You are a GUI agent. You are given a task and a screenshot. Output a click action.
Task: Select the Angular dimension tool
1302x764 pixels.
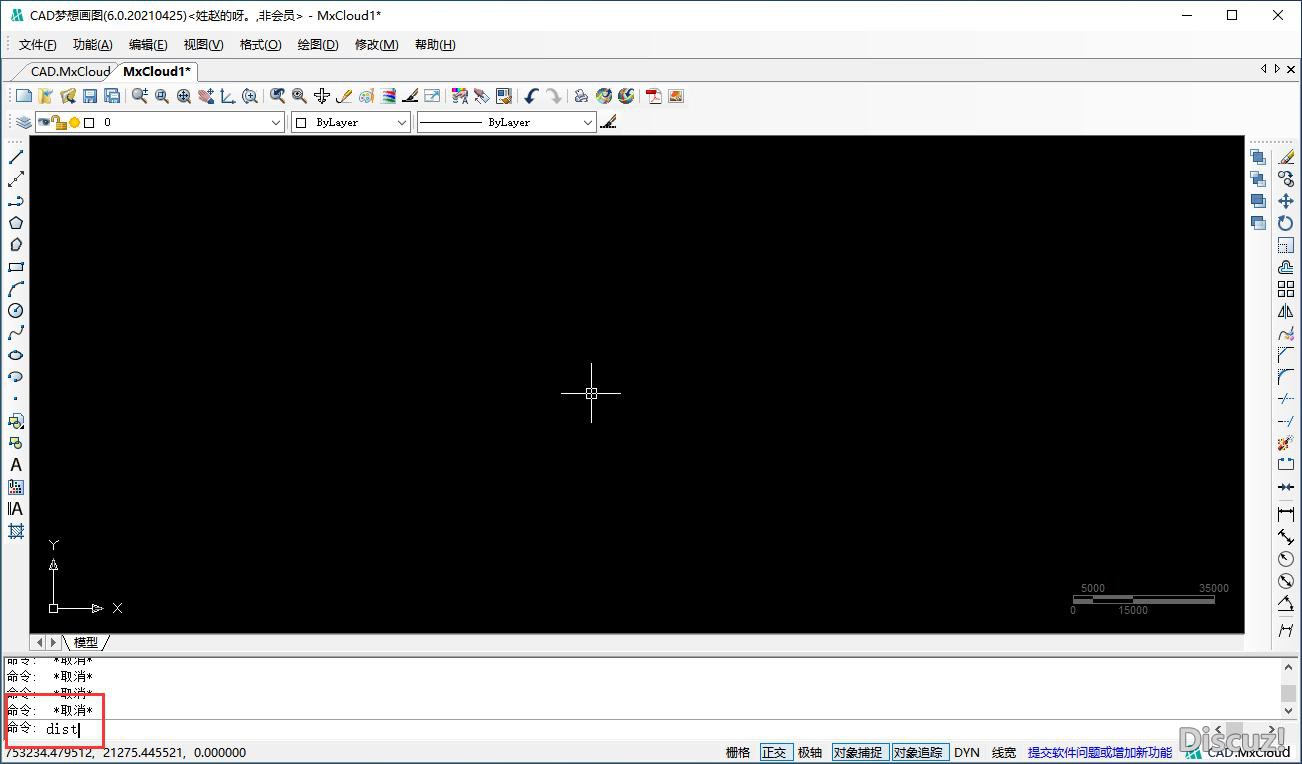tap(1286, 603)
